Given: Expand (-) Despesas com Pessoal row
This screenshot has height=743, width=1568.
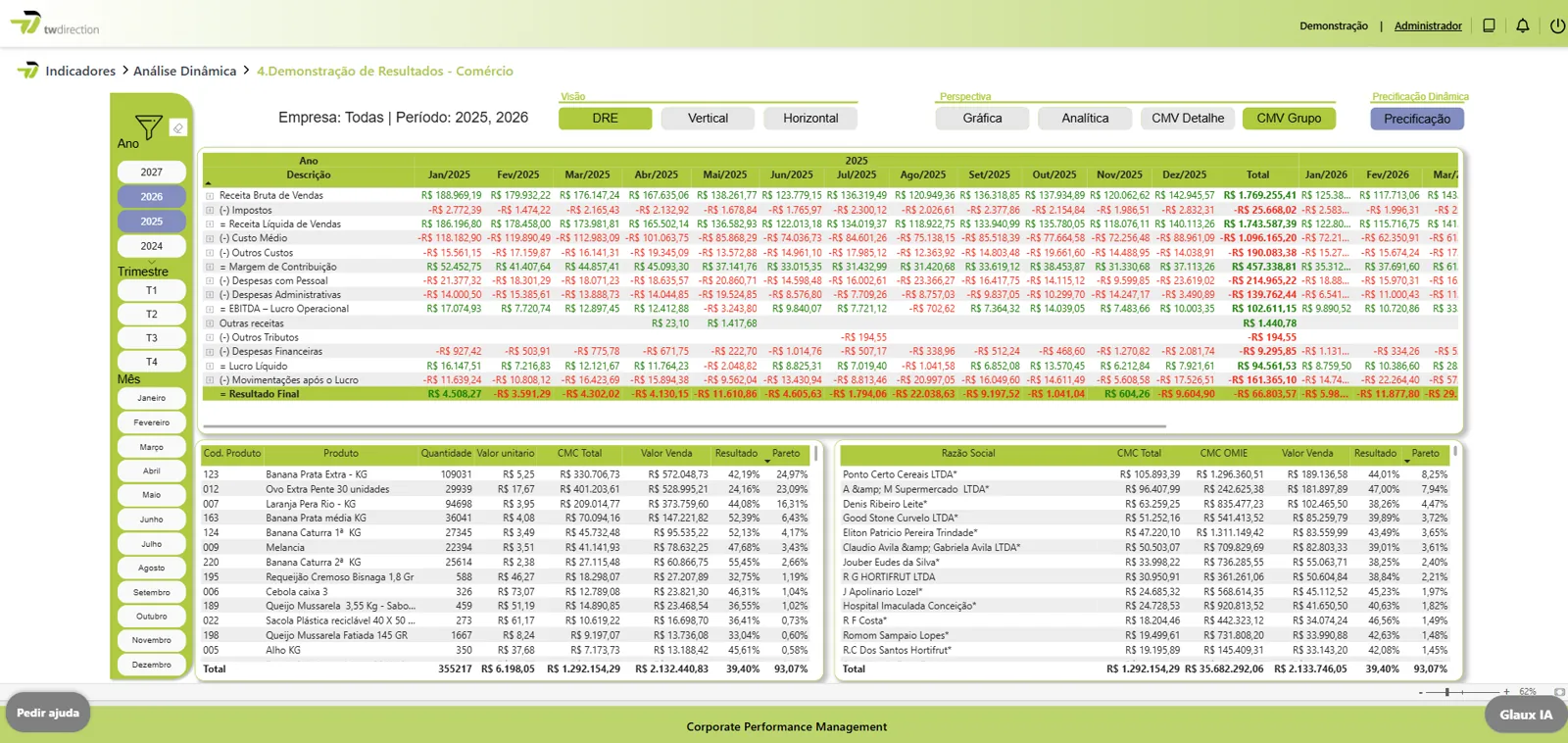Looking at the screenshot, I should [x=210, y=281].
